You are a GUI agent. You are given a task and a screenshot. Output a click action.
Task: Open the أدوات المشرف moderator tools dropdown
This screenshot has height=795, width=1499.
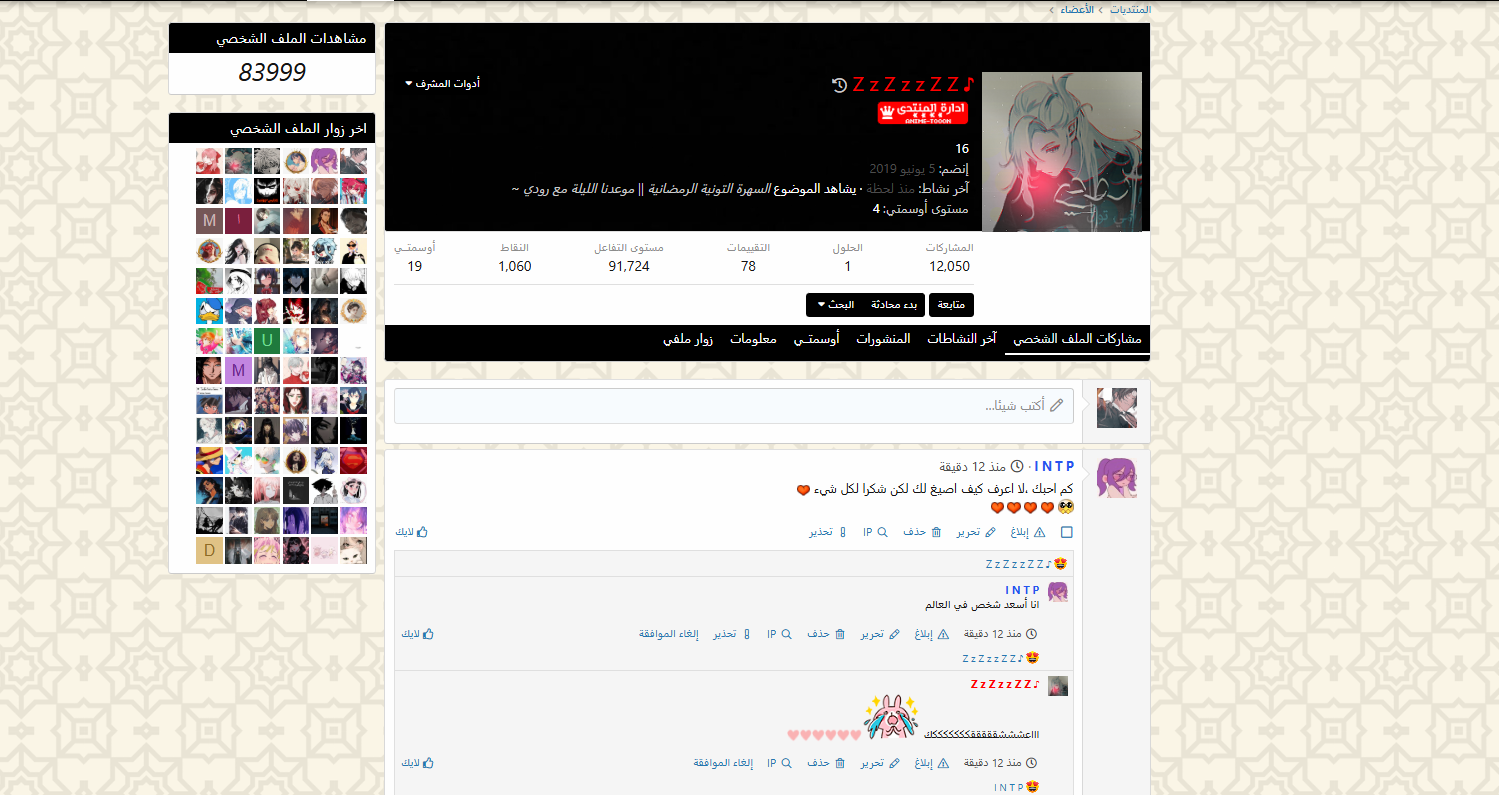(442, 83)
